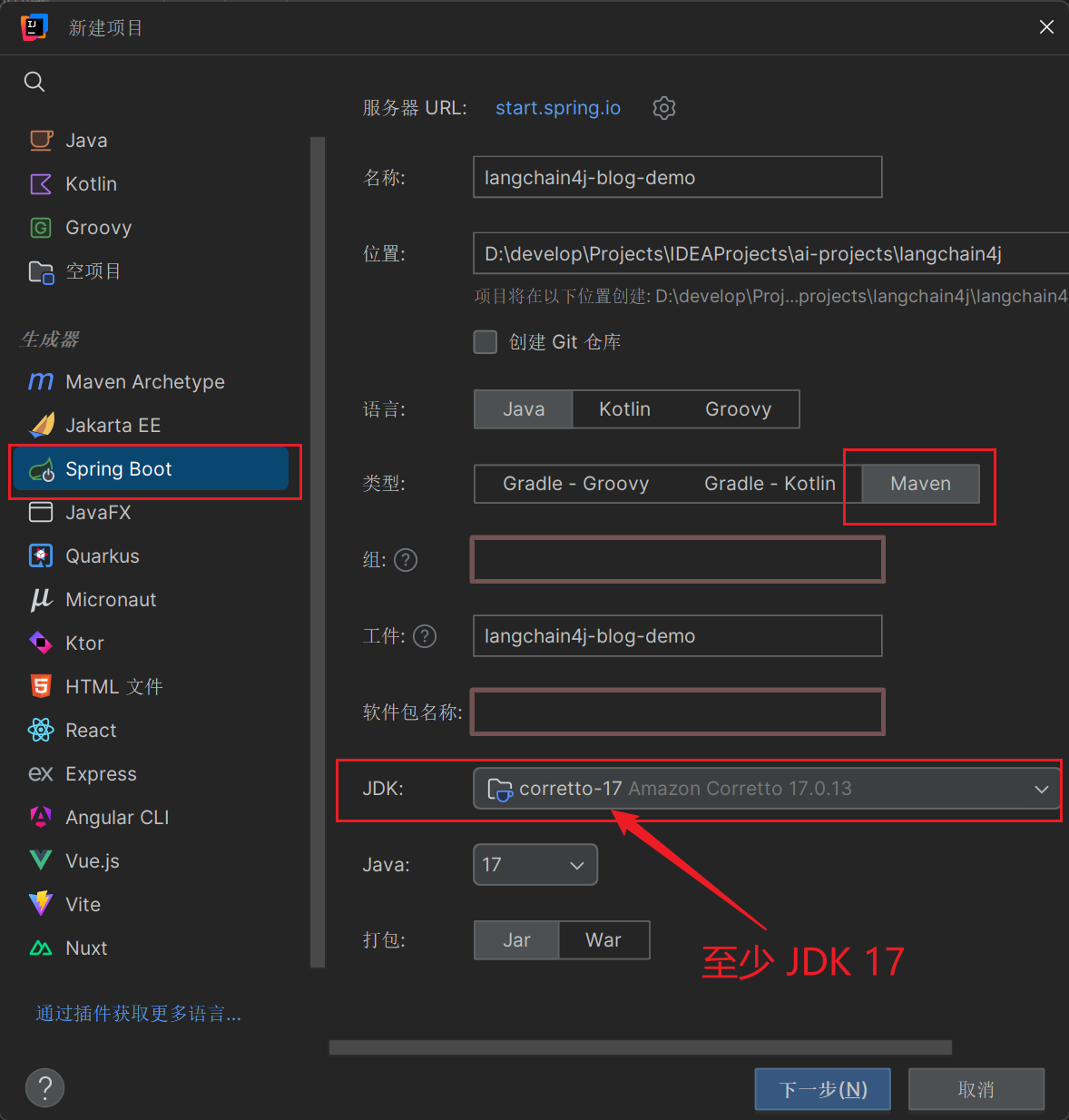Enable the 创建 Git 仓库 checkbox
The height and width of the screenshot is (1120, 1069).
(485, 342)
